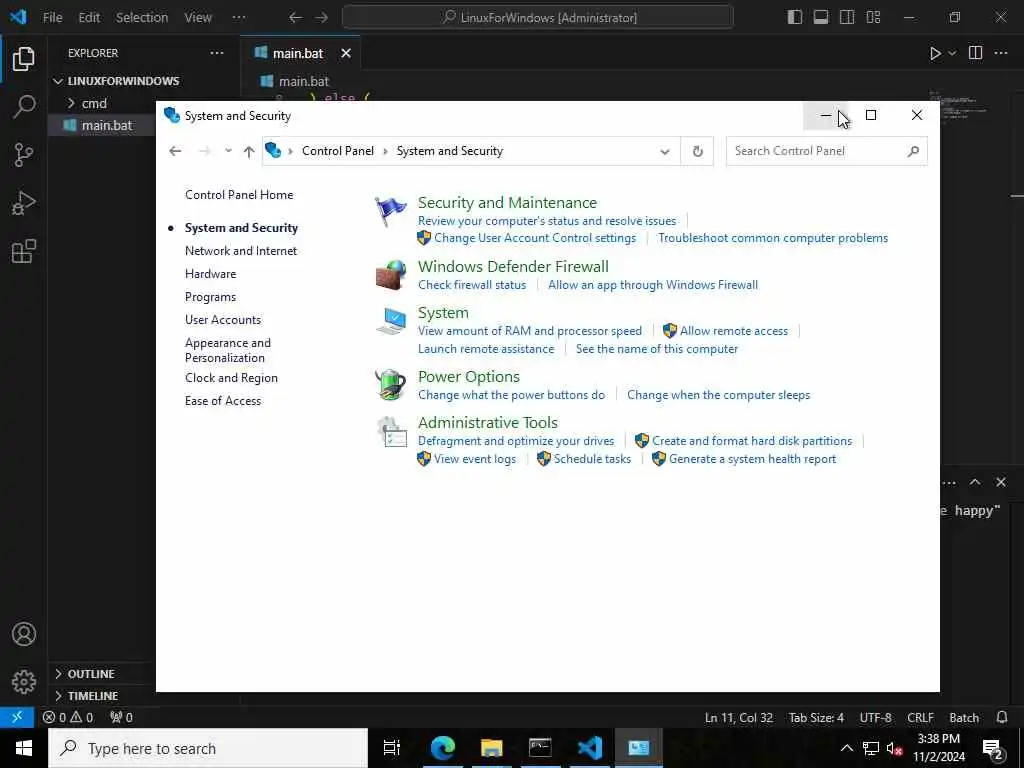Click the Power Options battery icon
The image size is (1024, 768).
[x=391, y=384]
